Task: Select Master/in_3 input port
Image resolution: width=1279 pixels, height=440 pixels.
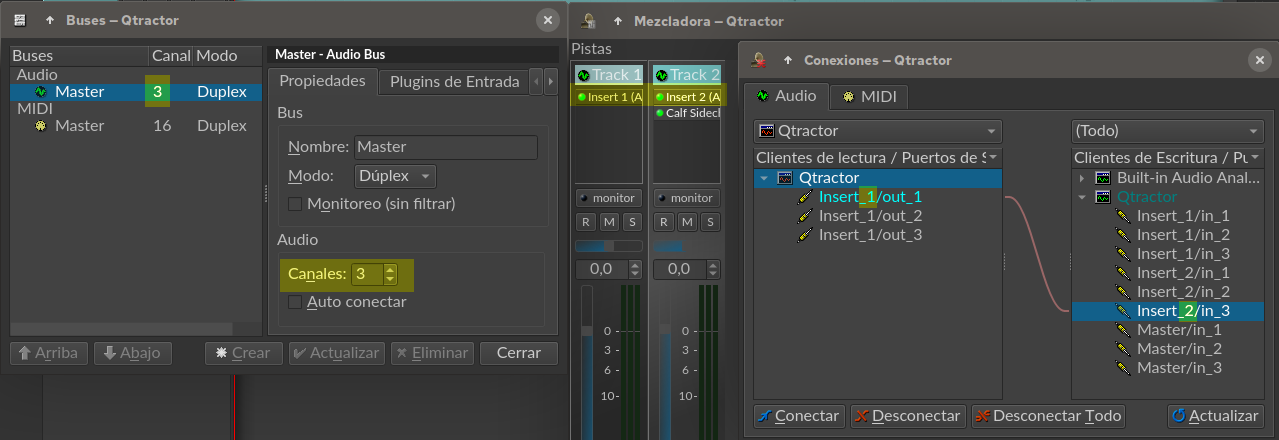Action: tap(1179, 368)
